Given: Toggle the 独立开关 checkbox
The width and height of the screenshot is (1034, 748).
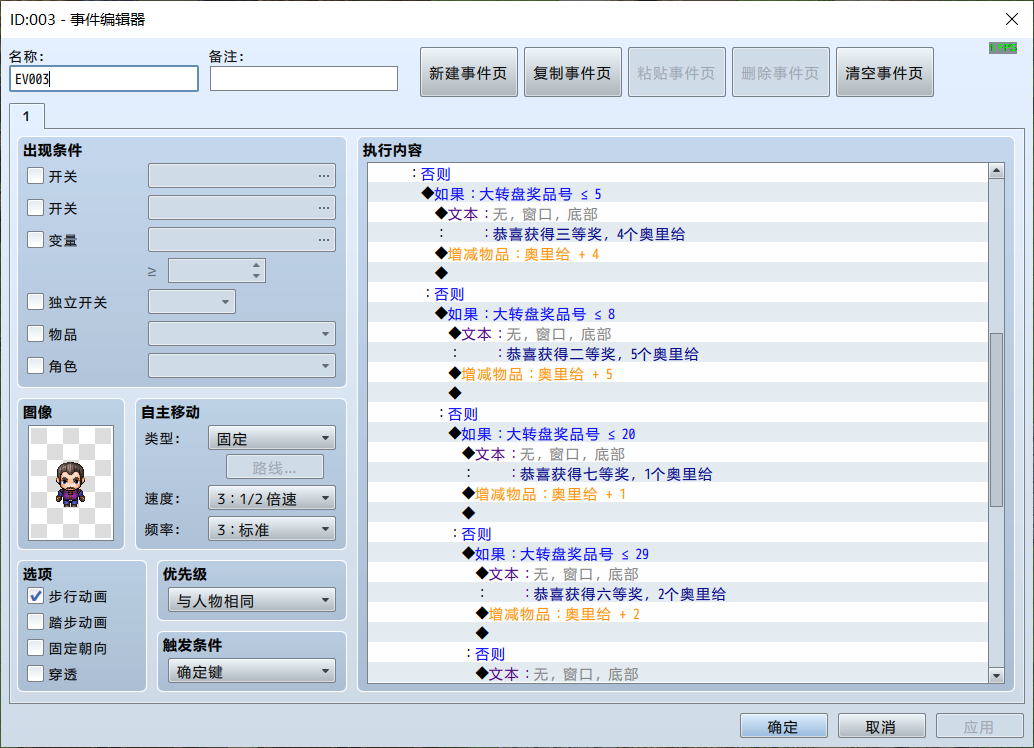Looking at the screenshot, I should pos(36,302).
